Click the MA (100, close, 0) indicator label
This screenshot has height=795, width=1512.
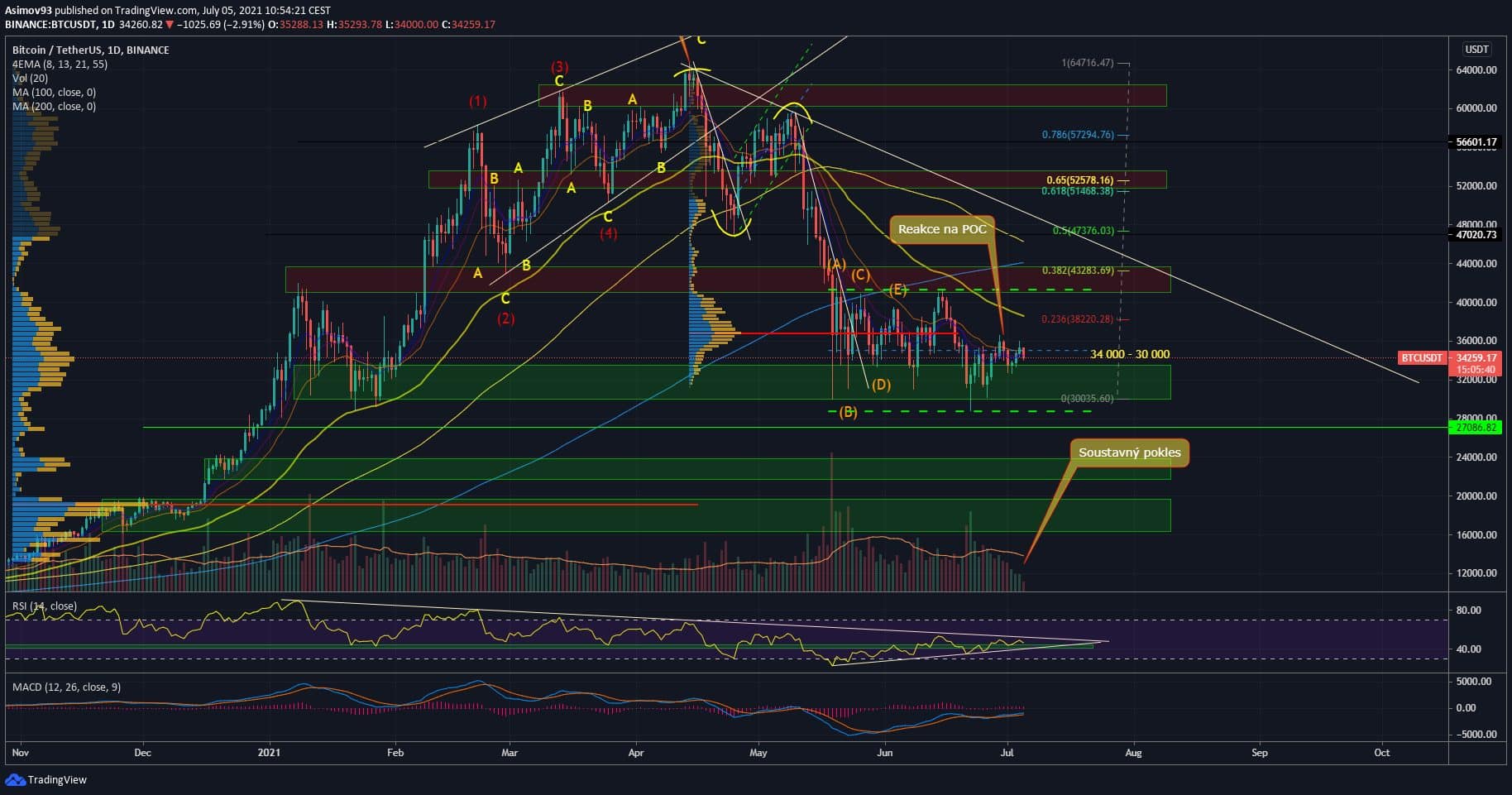coord(54,93)
